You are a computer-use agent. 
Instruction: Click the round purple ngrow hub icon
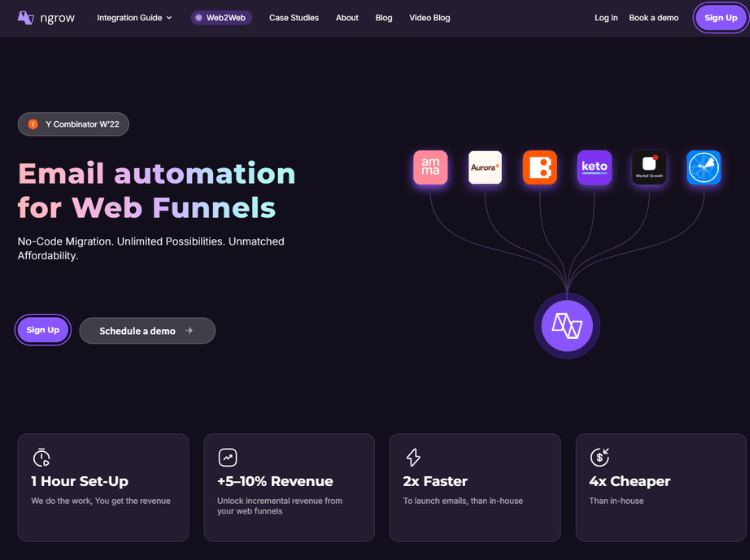[x=567, y=326]
